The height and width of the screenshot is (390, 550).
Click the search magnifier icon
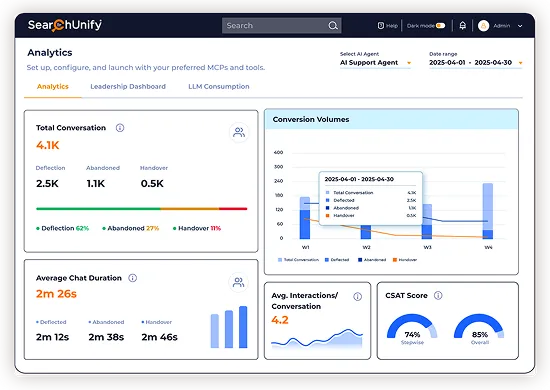coord(333,26)
